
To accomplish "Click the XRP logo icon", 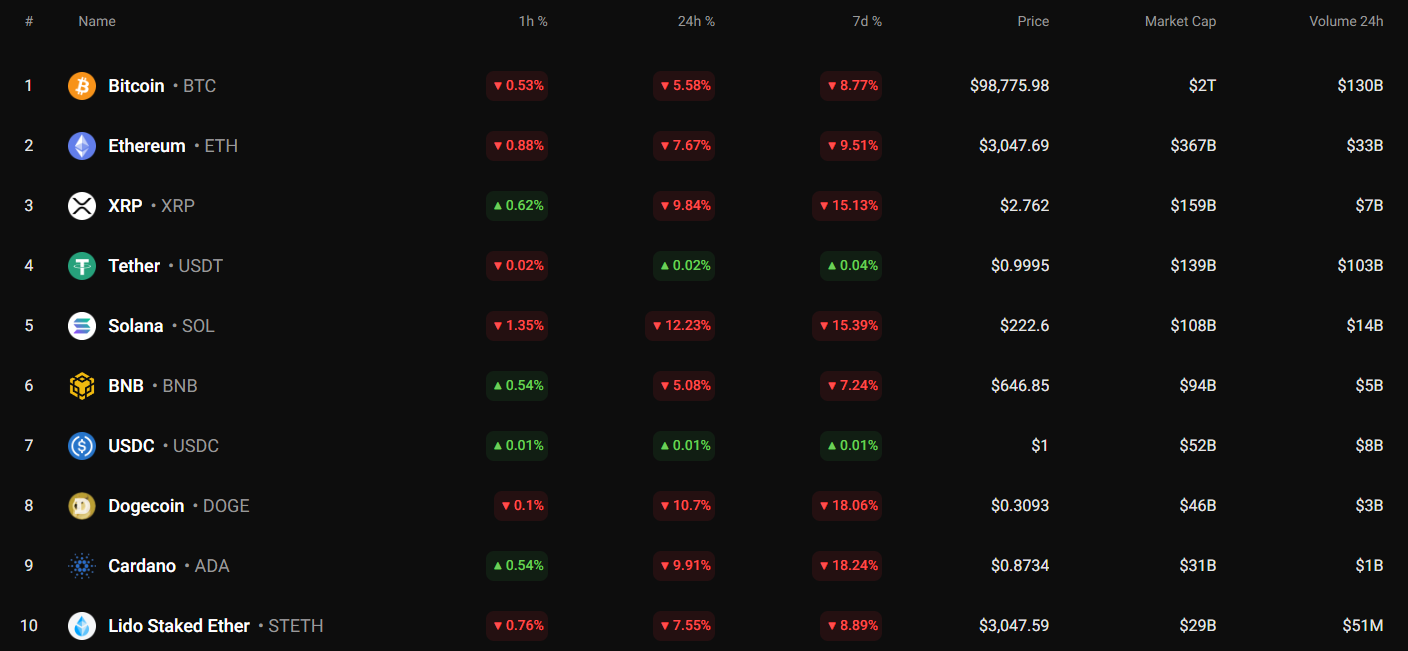I will 82,206.
